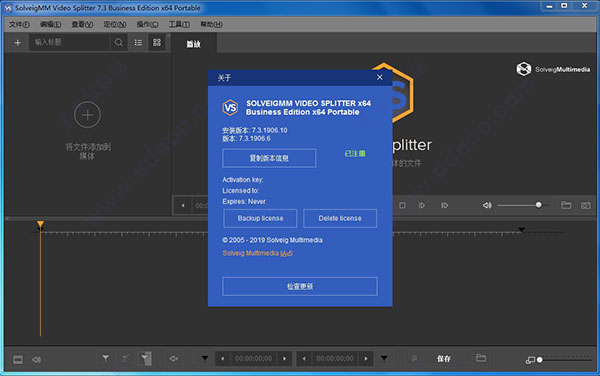Close the 关于 dialog
600x376 pixels.
tap(380, 77)
